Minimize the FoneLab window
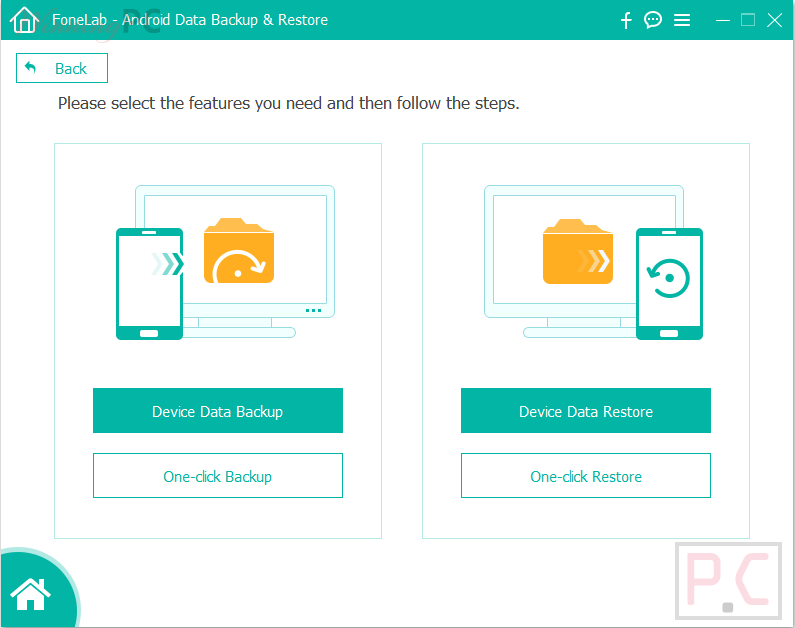Screen dimensions: 795x628 point(722,20)
